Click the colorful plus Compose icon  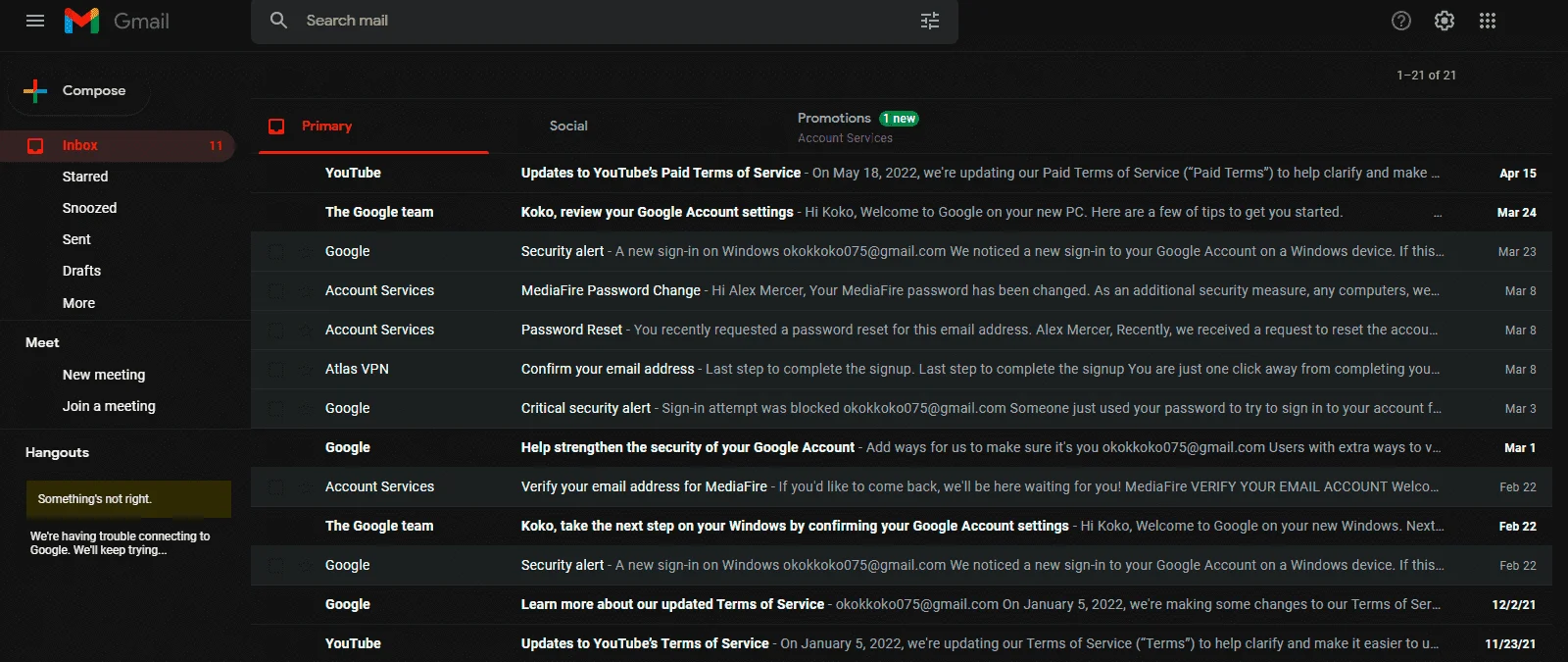pyautogui.click(x=35, y=90)
